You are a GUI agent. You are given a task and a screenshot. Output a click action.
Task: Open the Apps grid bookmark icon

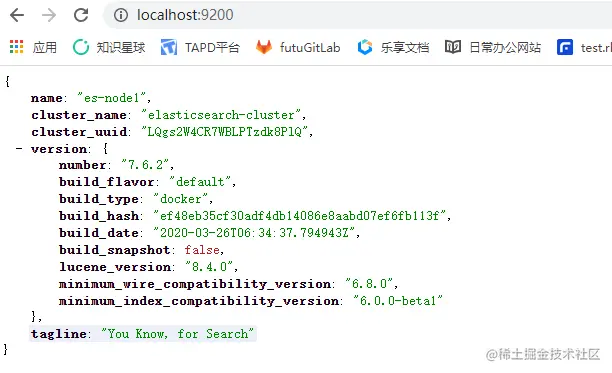[x=16, y=47]
